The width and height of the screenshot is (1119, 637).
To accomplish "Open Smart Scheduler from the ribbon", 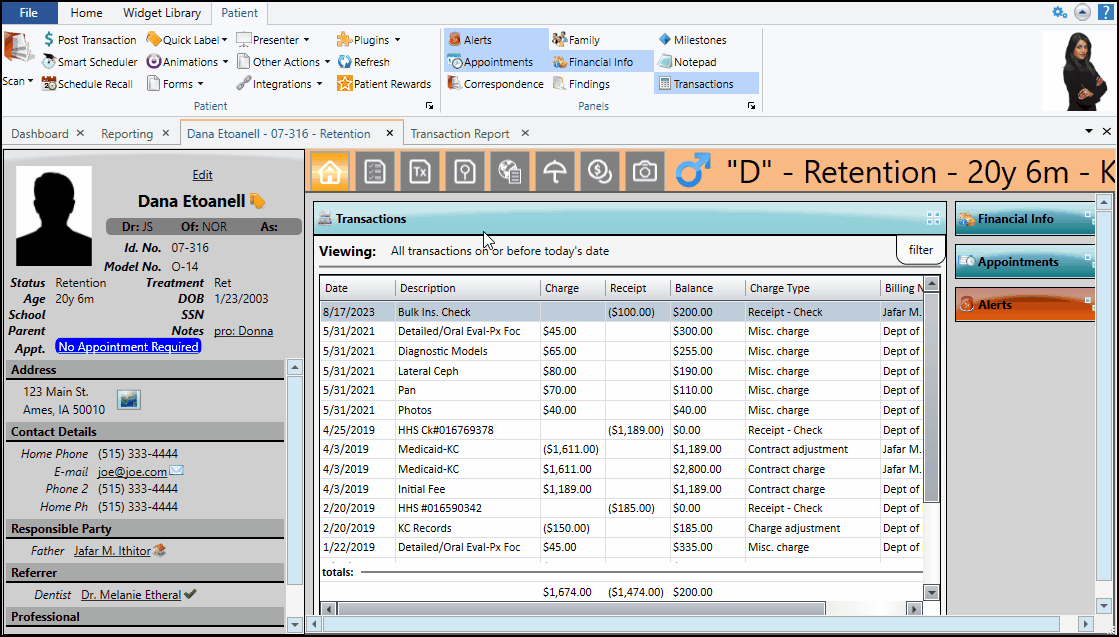I will (89, 62).
